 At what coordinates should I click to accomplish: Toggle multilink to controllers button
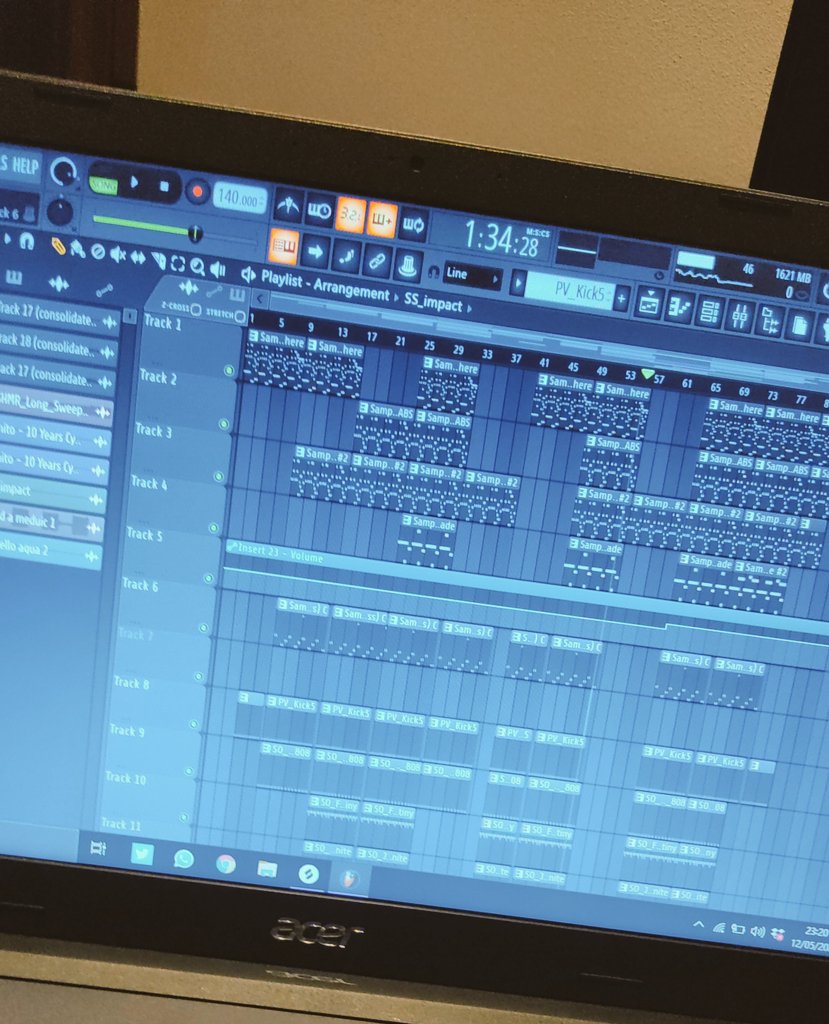[x=408, y=264]
